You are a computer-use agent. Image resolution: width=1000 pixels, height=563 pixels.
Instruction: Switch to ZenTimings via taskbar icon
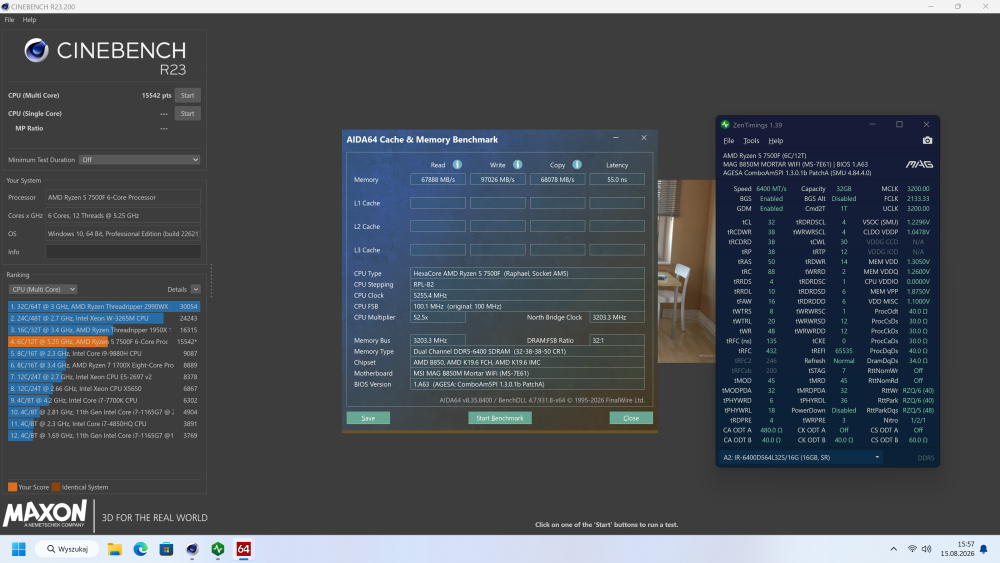click(x=218, y=549)
